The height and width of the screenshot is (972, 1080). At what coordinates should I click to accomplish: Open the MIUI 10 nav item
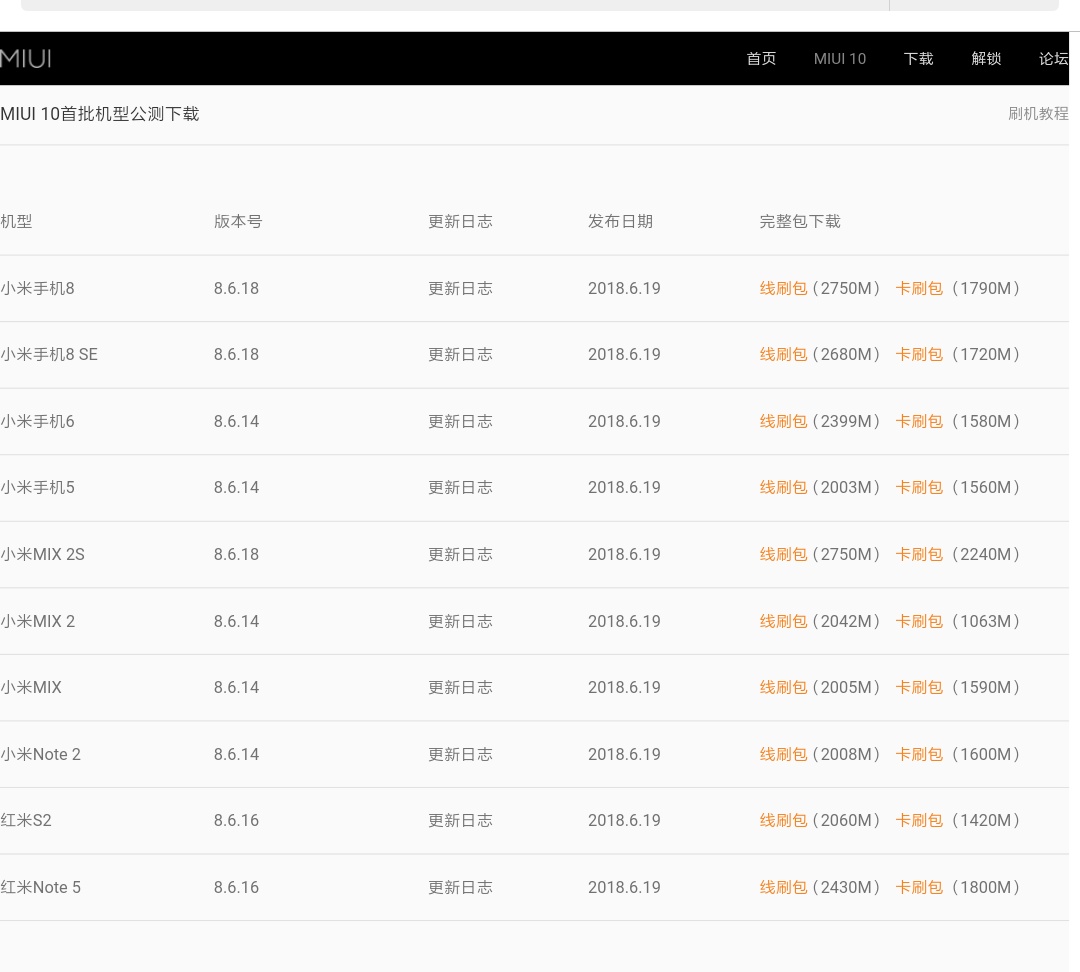pyautogui.click(x=840, y=59)
